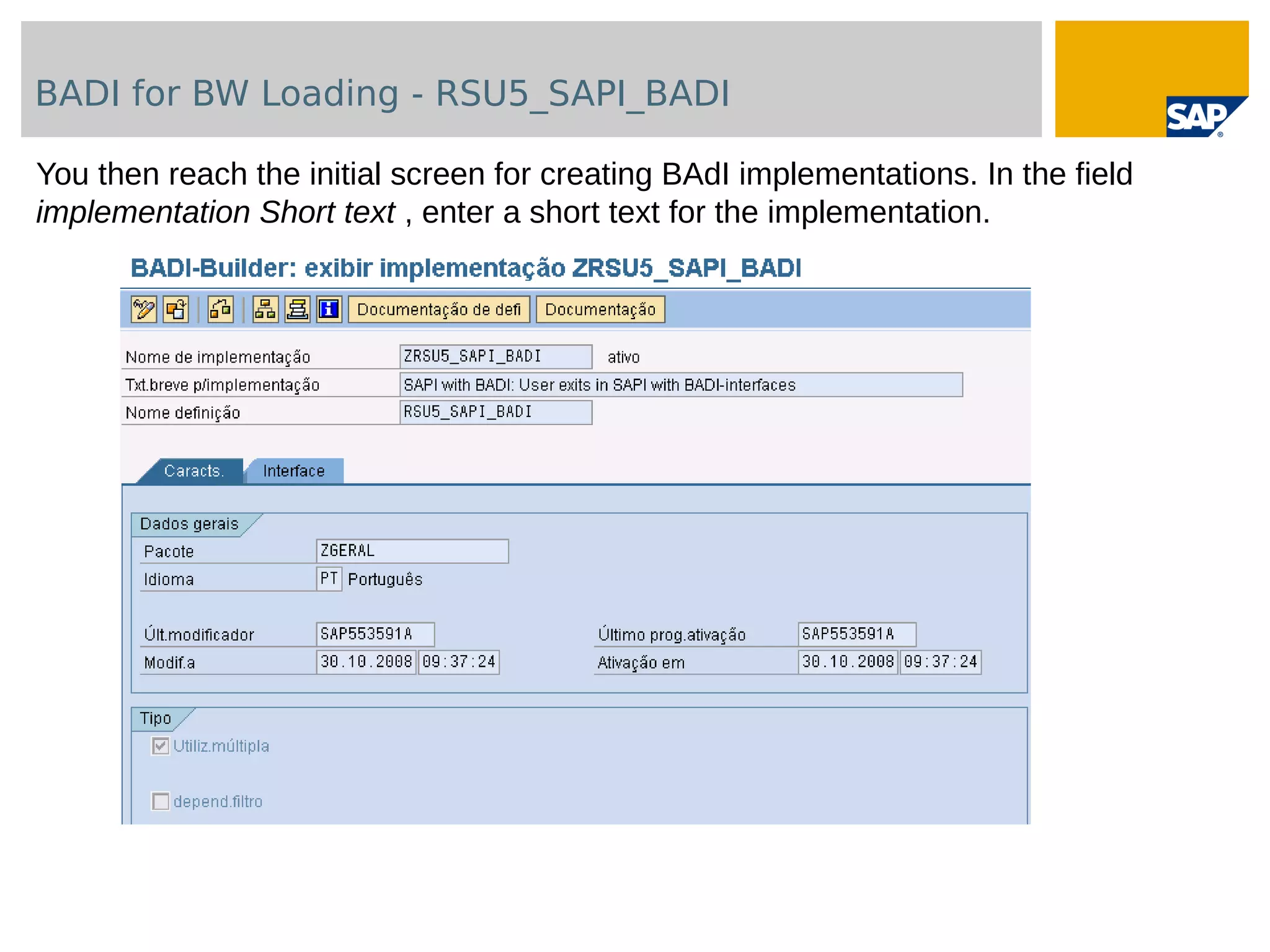1270x952 pixels.
Task: Toggle the depend.filtro checkbox
Action: pyautogui.click(x=161, y=801)
